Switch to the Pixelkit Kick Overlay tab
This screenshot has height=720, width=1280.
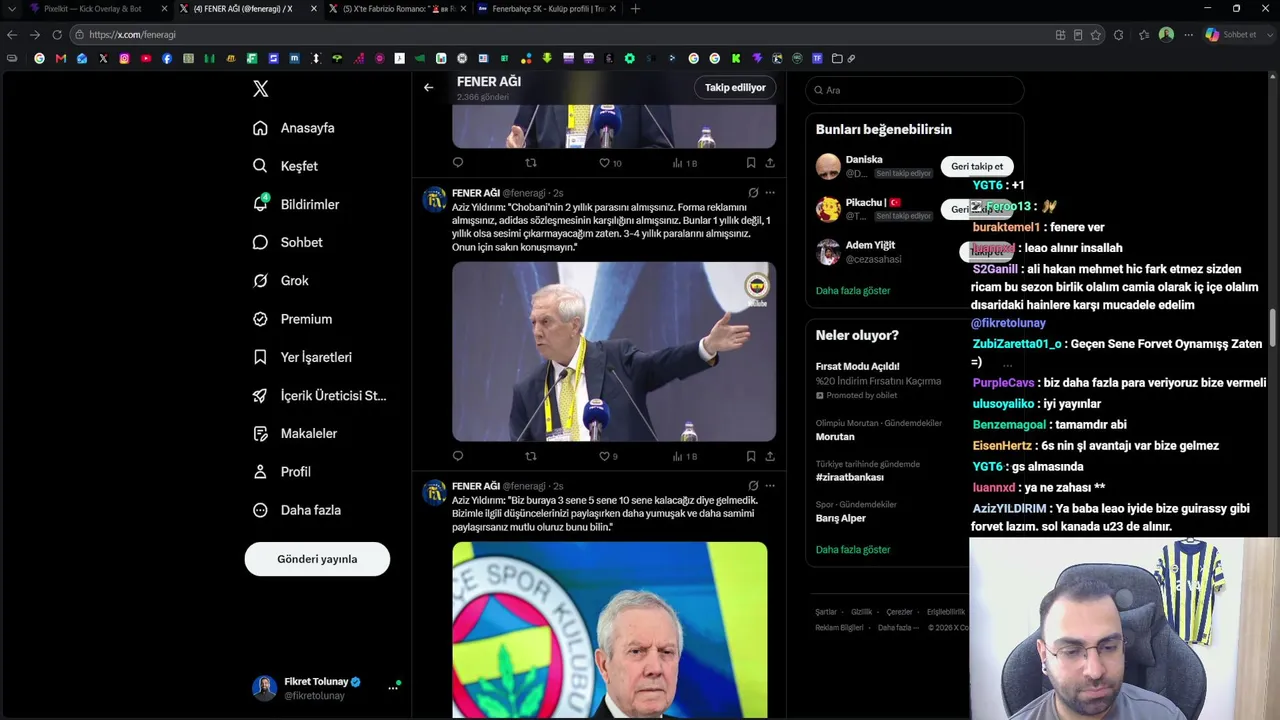[97, 9]
